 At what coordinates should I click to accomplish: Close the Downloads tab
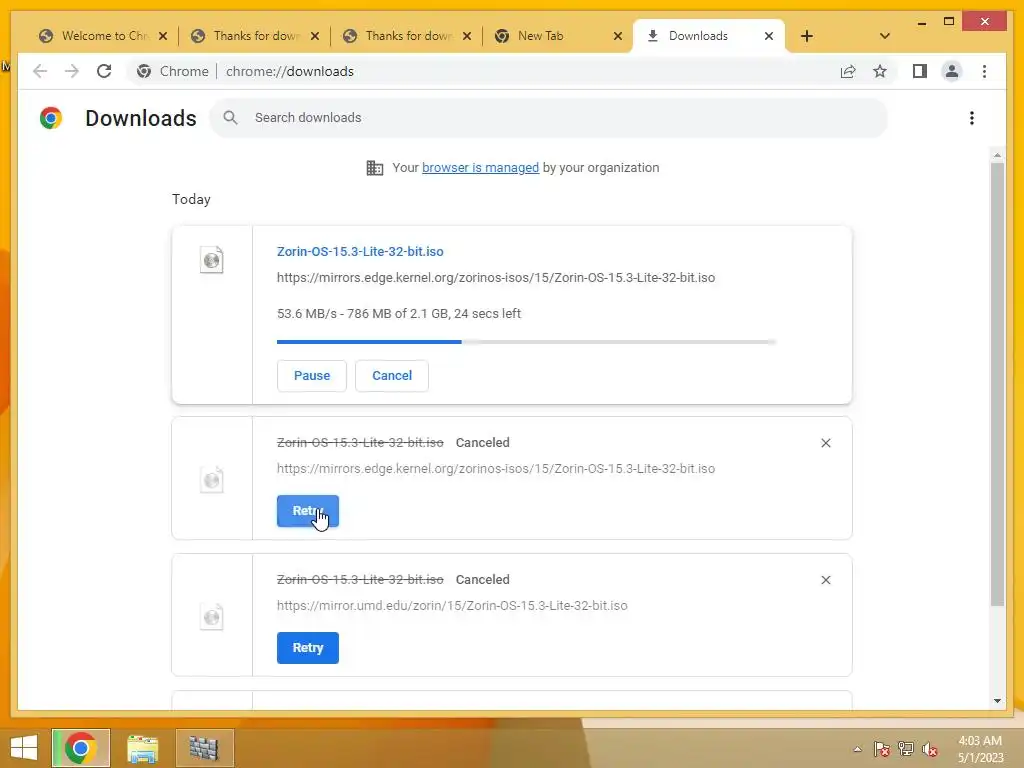[x=769, y=36]
